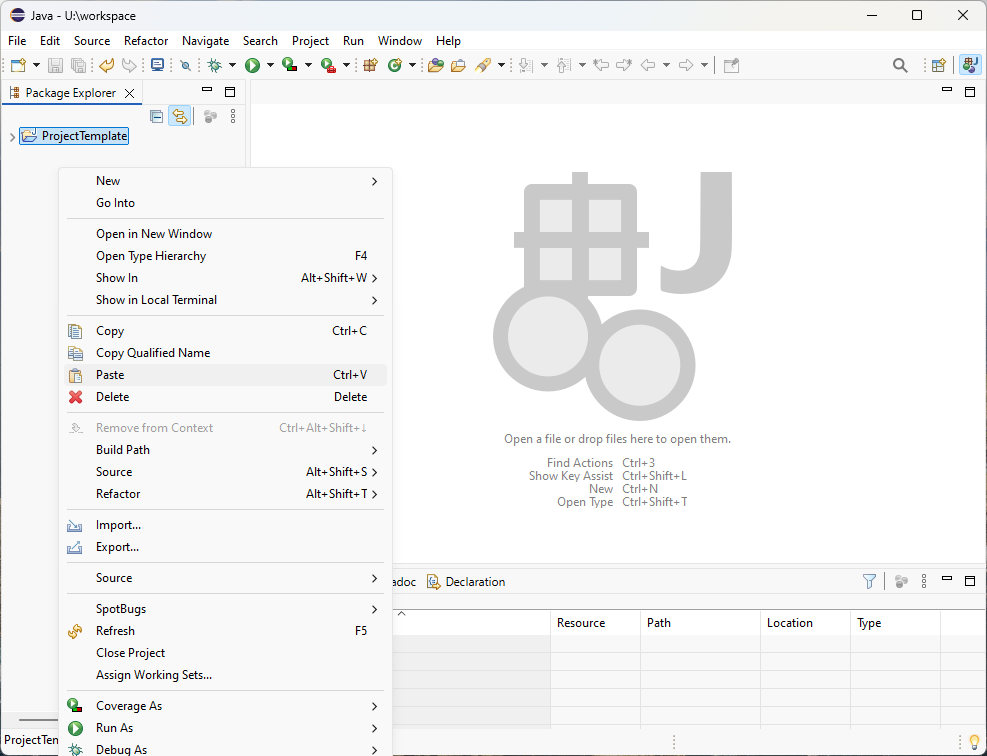
Task: Select Paste from the context menu
Action: [x=110, y=375]
